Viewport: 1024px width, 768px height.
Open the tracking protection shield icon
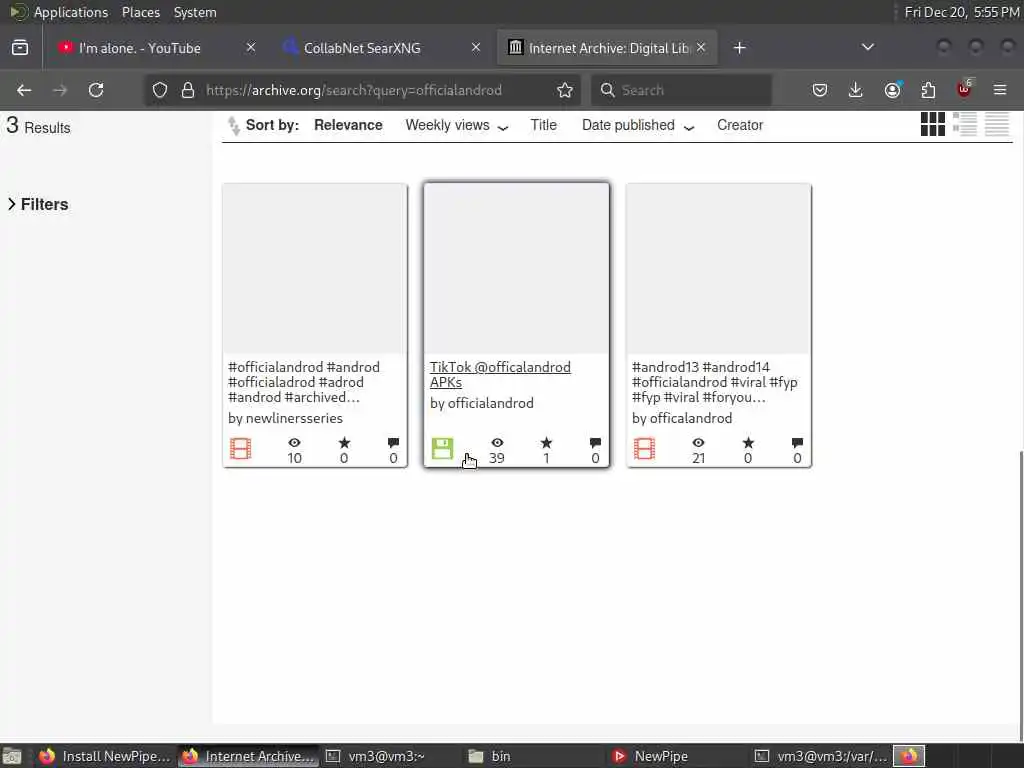point(160,90)
